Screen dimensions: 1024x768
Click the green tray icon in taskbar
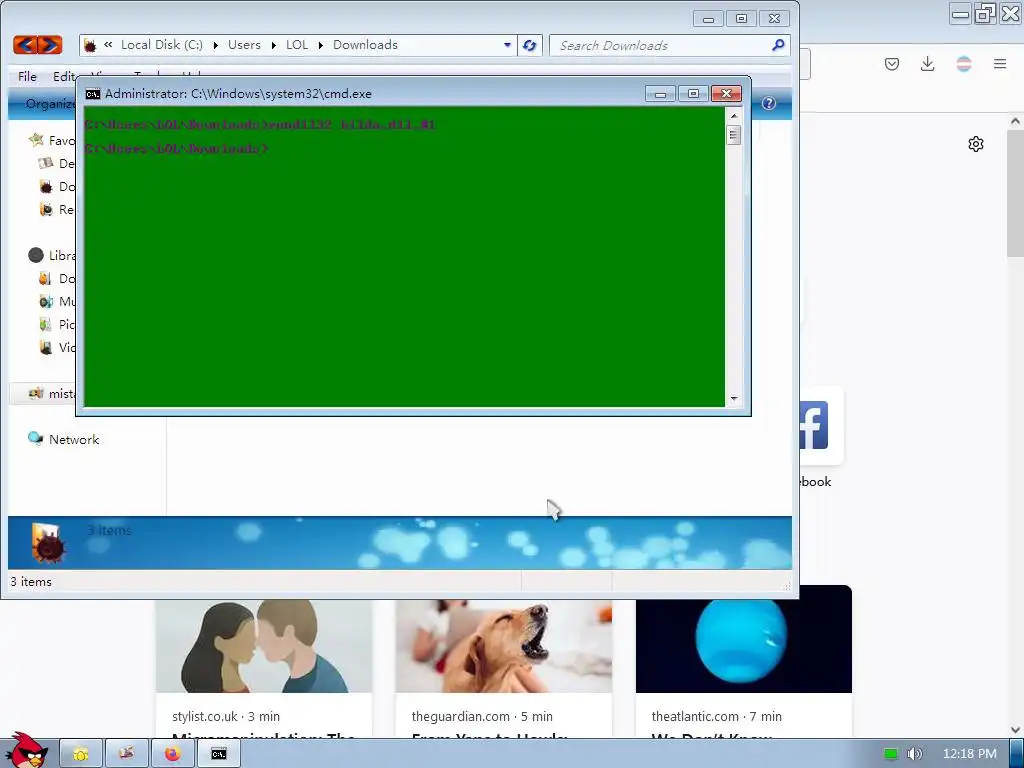coord(891,754)
